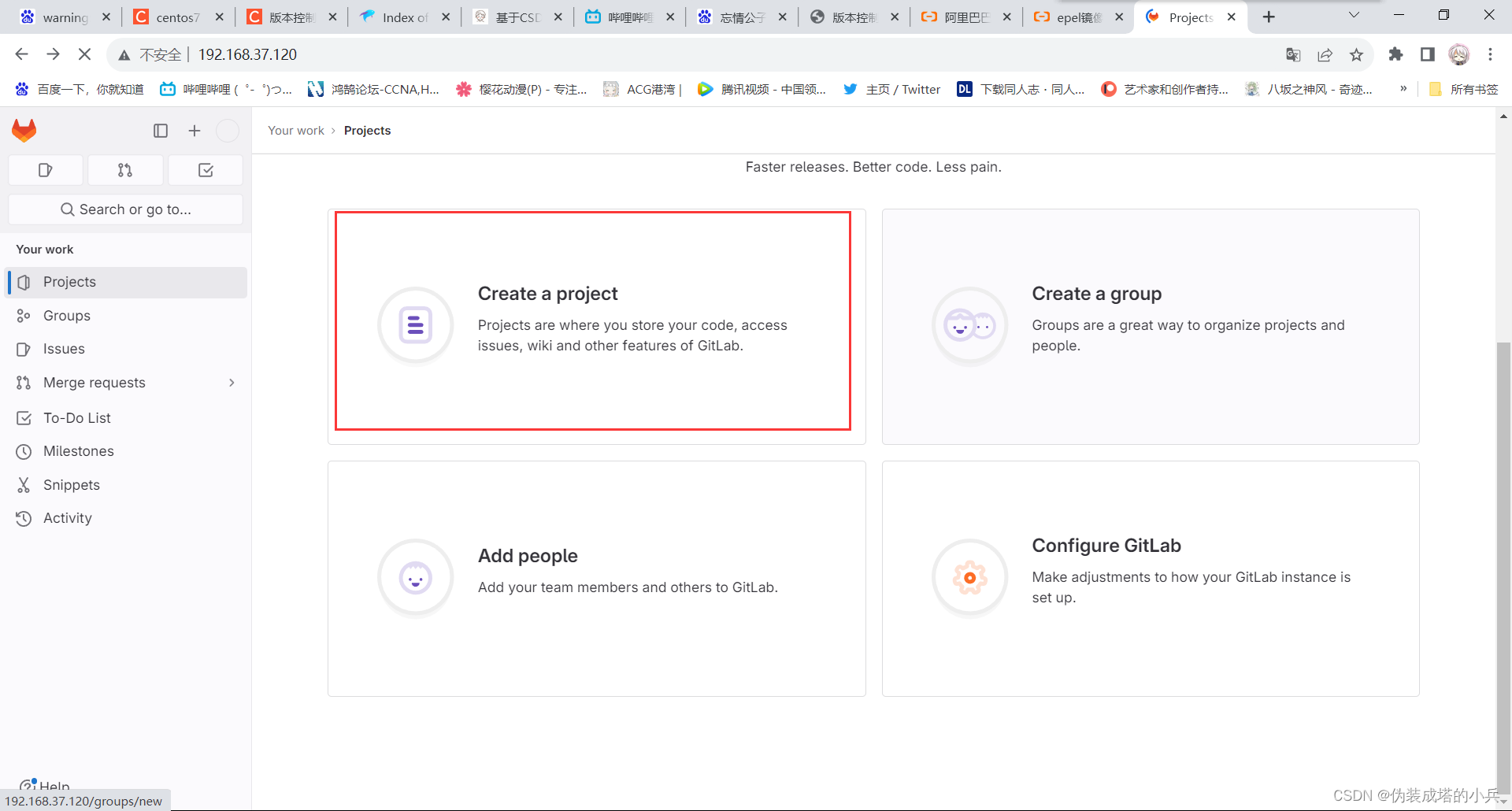
Task: Open Groups in the sidebar
Action: 127,316
